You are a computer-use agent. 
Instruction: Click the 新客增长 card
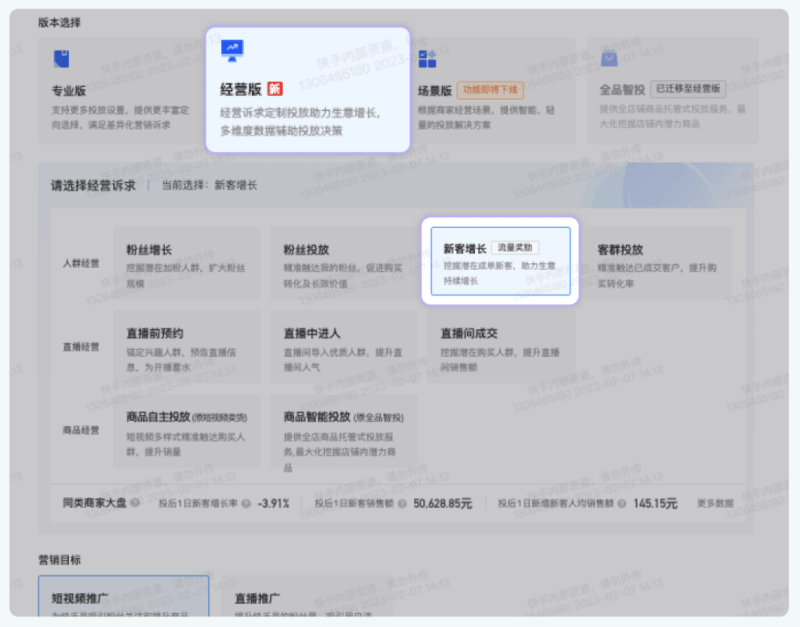[x=500, y=260]
